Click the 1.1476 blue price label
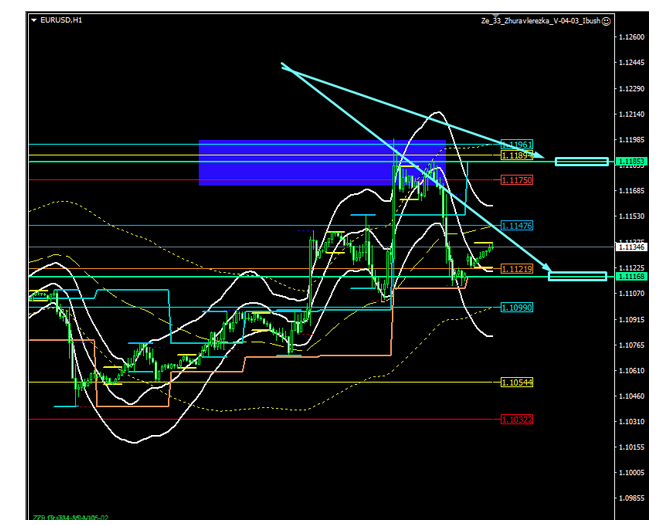 pyautogui.click(x=518, y=226)
